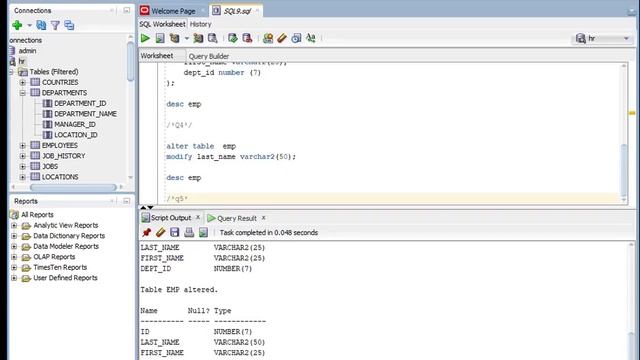The width and height of the screenshot is (640, 360).
Task: Expand Analytic View Reports folder
Action: 14,225
